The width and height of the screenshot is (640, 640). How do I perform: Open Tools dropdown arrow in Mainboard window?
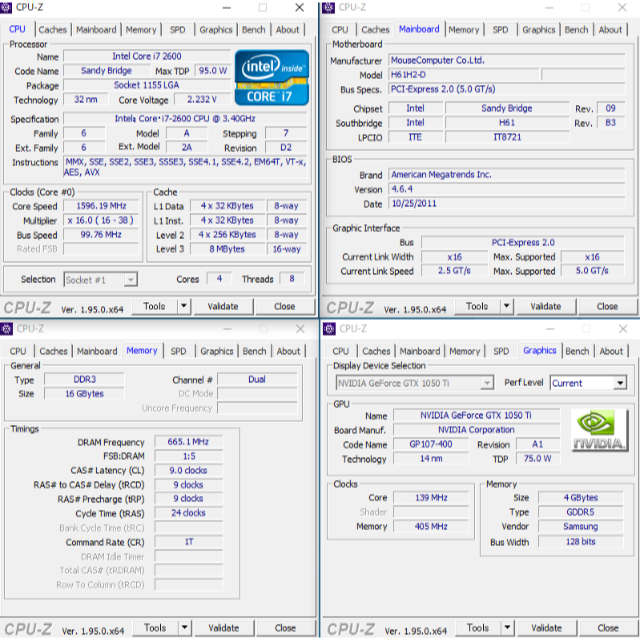click(507, 306)
